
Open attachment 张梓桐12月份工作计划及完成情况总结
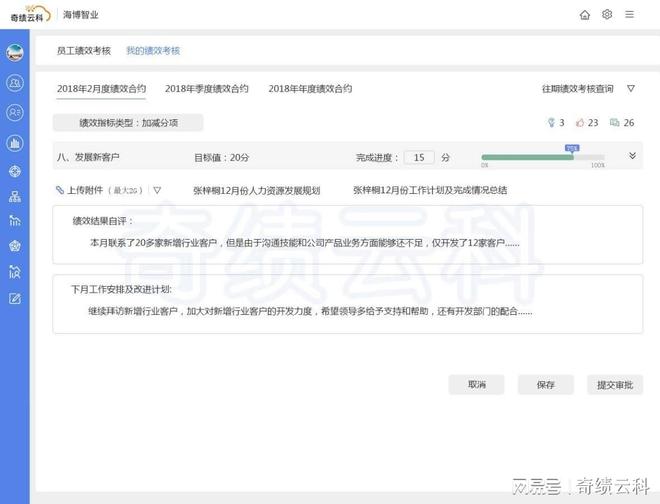[x=430, y=190]
